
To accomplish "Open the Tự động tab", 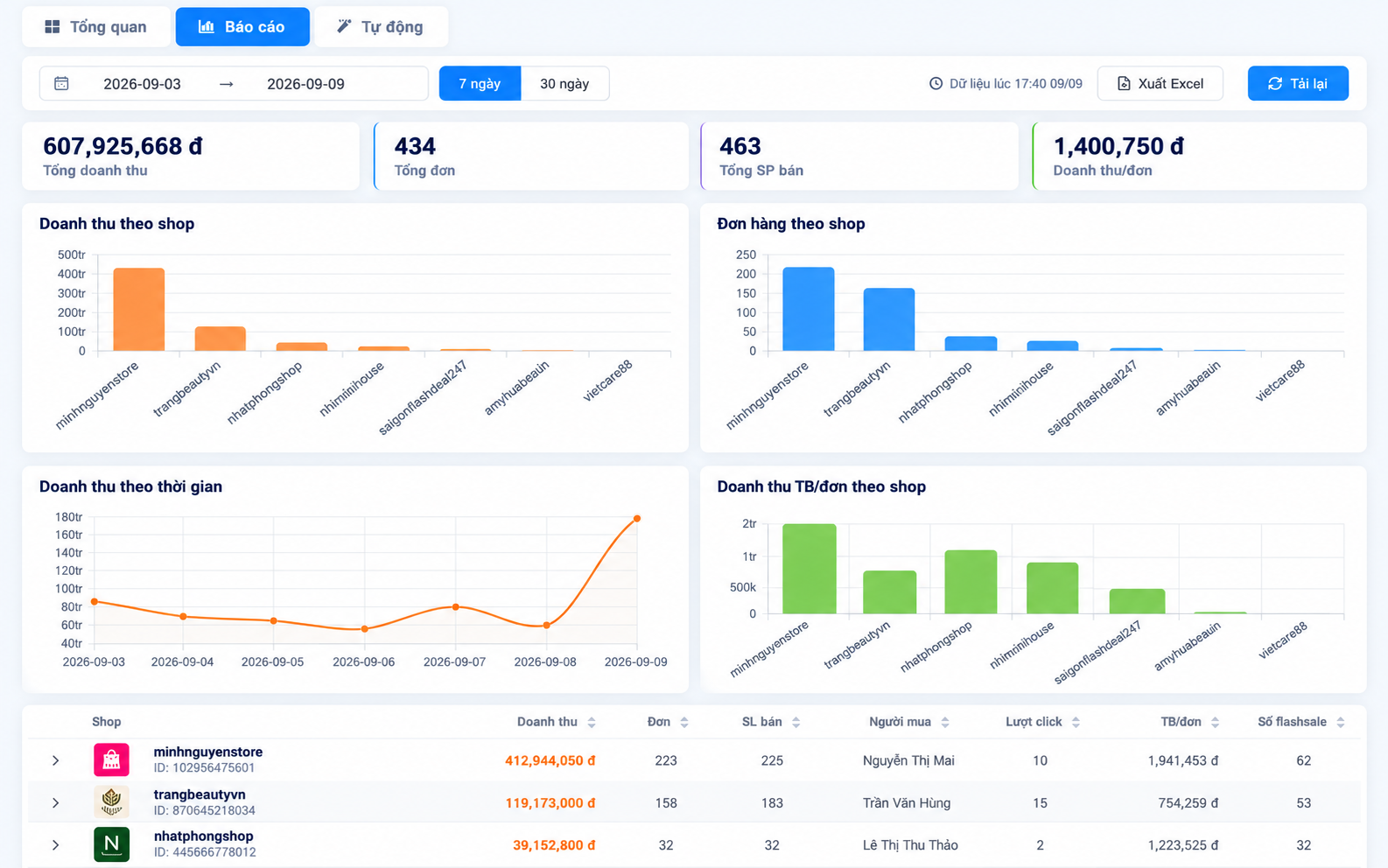I will pyautogui.click(x=381, y=27).
